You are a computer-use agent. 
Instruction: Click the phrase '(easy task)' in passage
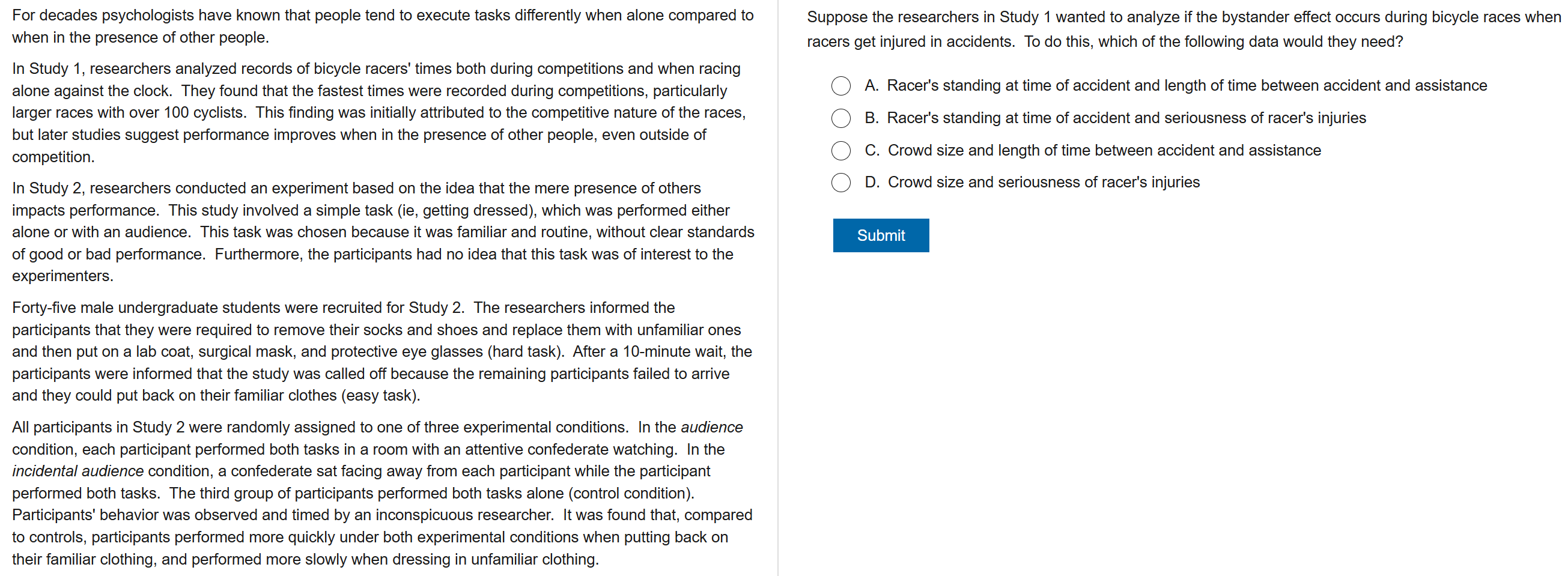point(380,395)
